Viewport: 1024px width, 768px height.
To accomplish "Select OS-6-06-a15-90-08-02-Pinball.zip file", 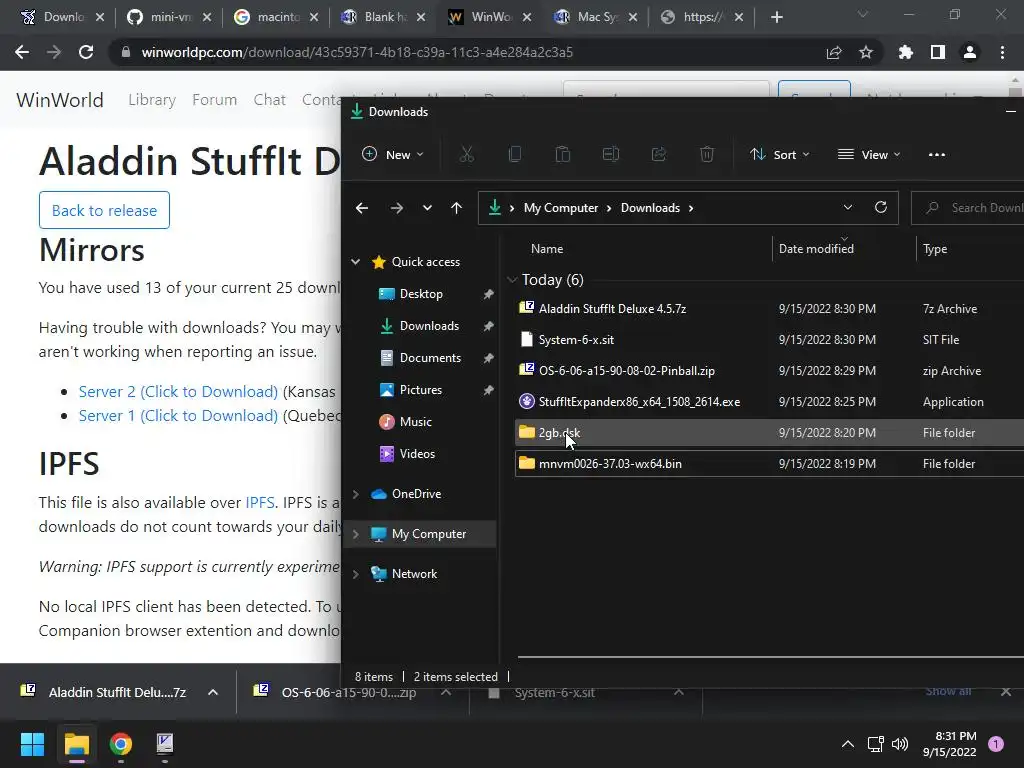I will point(627,371).
